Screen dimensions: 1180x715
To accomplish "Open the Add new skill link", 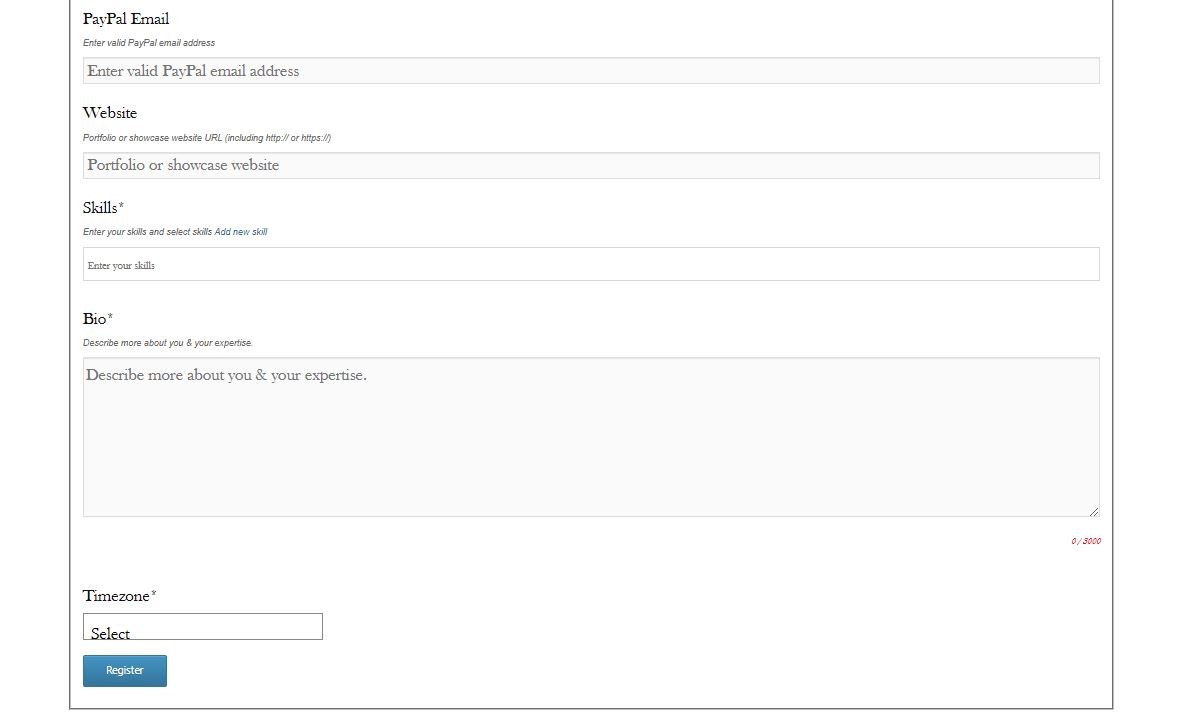I will click(x=241, y=232).
